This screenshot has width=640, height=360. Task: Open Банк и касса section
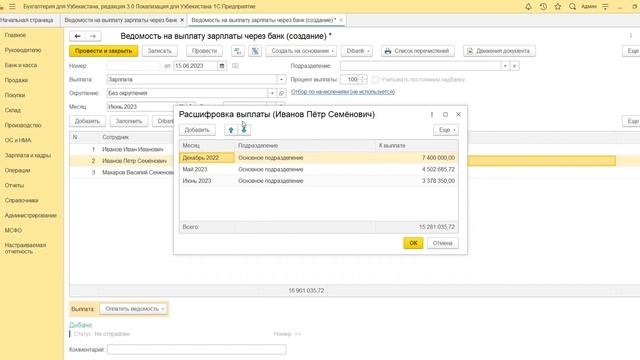pyautogui.click(x=21, y=65)
